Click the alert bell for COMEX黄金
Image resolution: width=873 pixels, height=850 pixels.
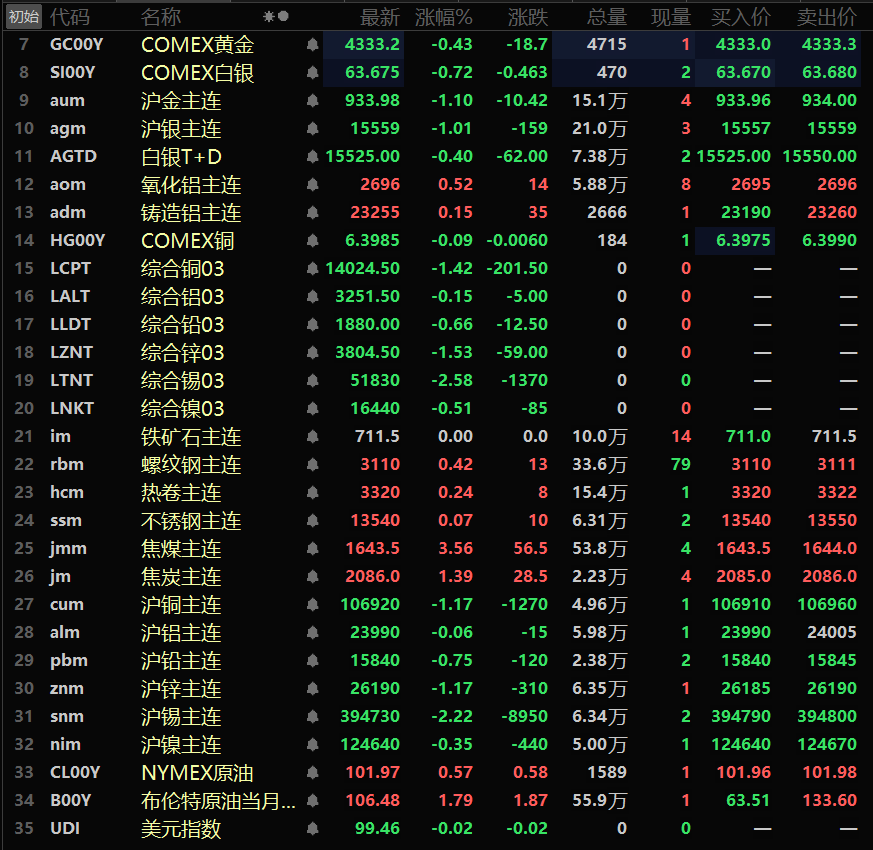pyautogui.click(x=312, y=45)
